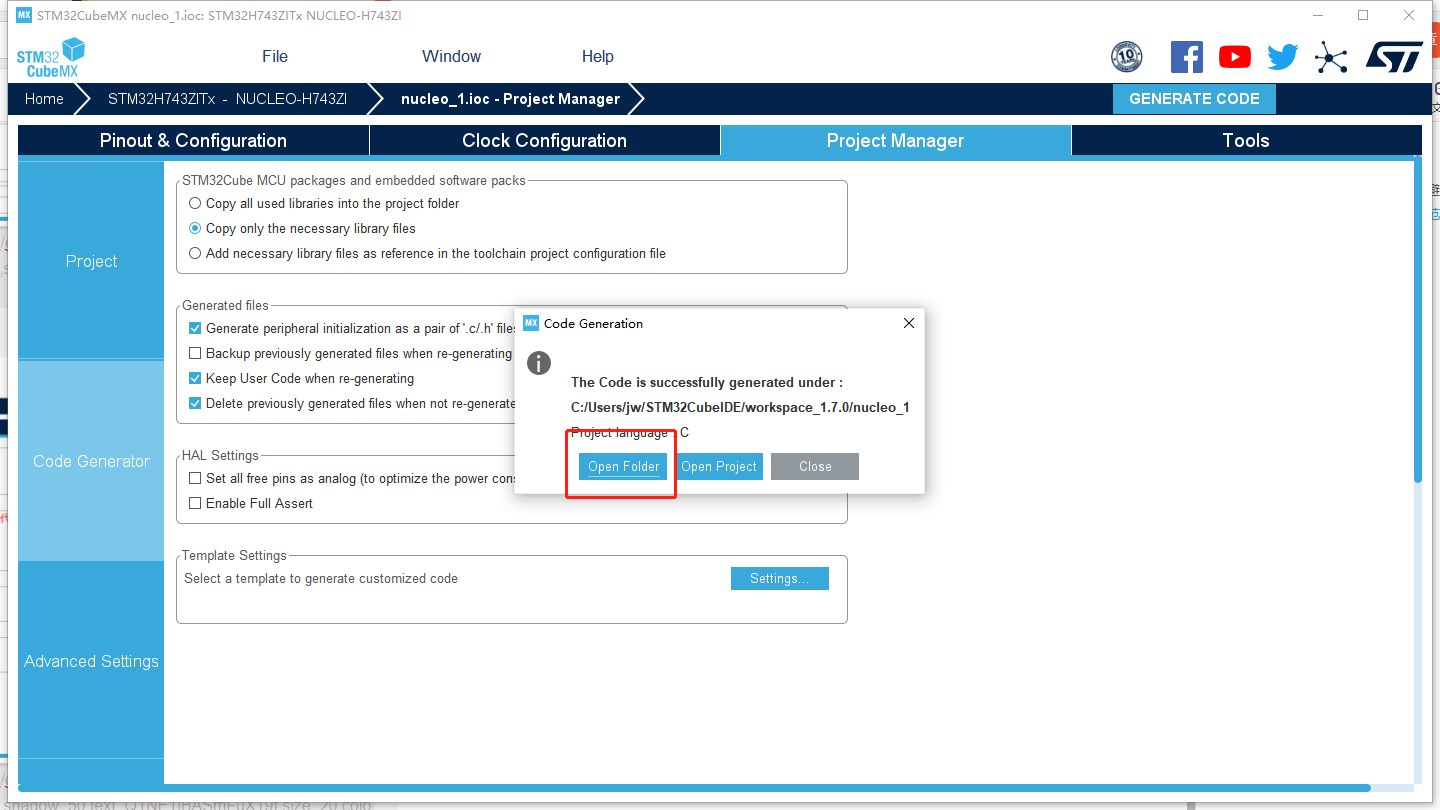
Task: Toggle Keep User Code when re-generating
Action: click(x=195, y=378)
